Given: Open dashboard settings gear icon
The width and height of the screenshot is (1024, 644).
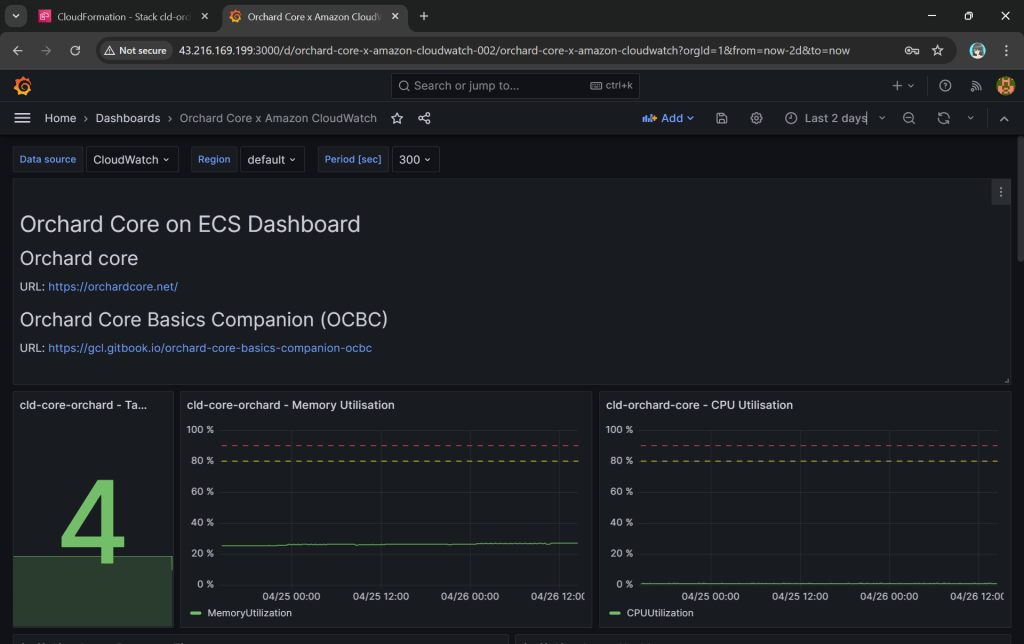Looking at the screenshot, I should tap(757, 118).
